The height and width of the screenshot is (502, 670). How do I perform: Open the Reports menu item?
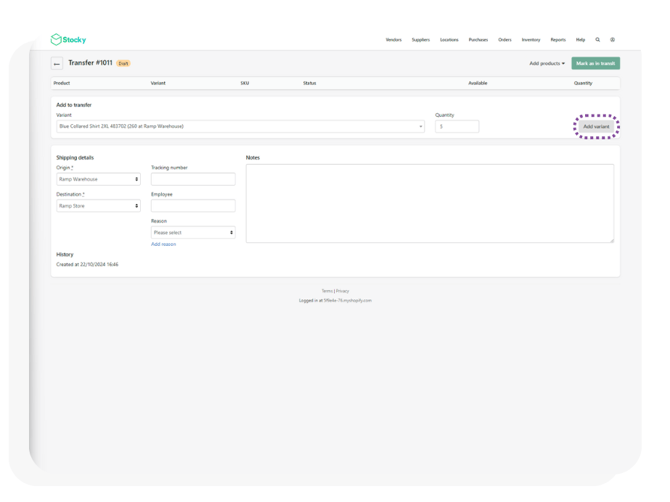558,40
